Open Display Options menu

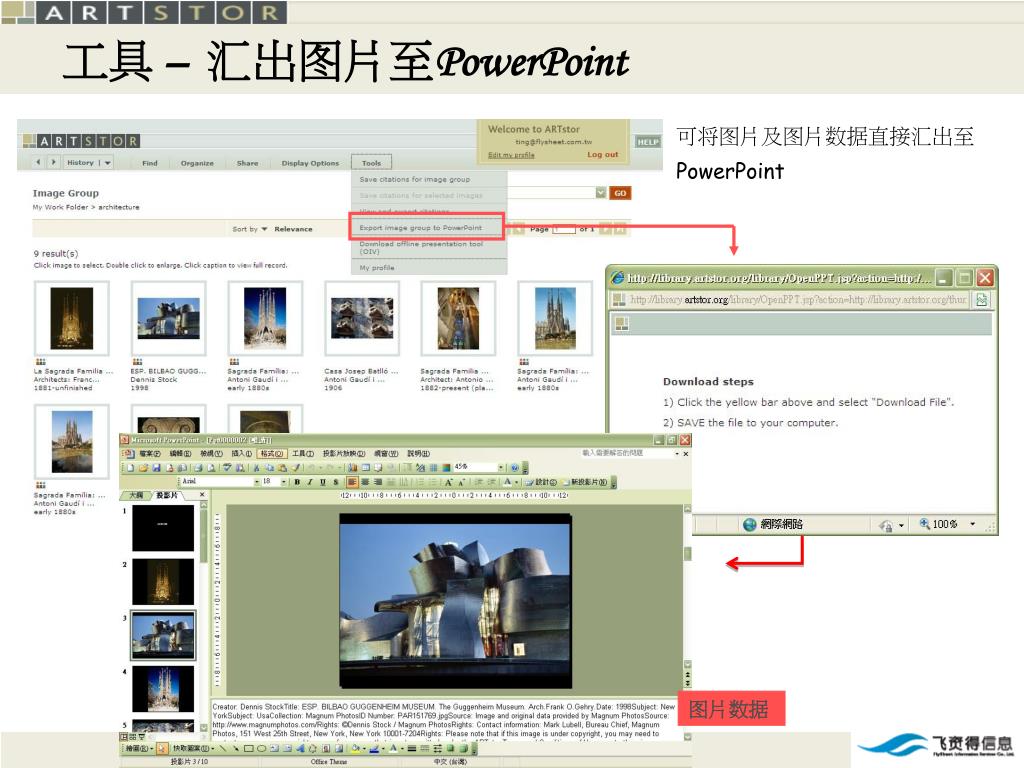tap(310, 163)
